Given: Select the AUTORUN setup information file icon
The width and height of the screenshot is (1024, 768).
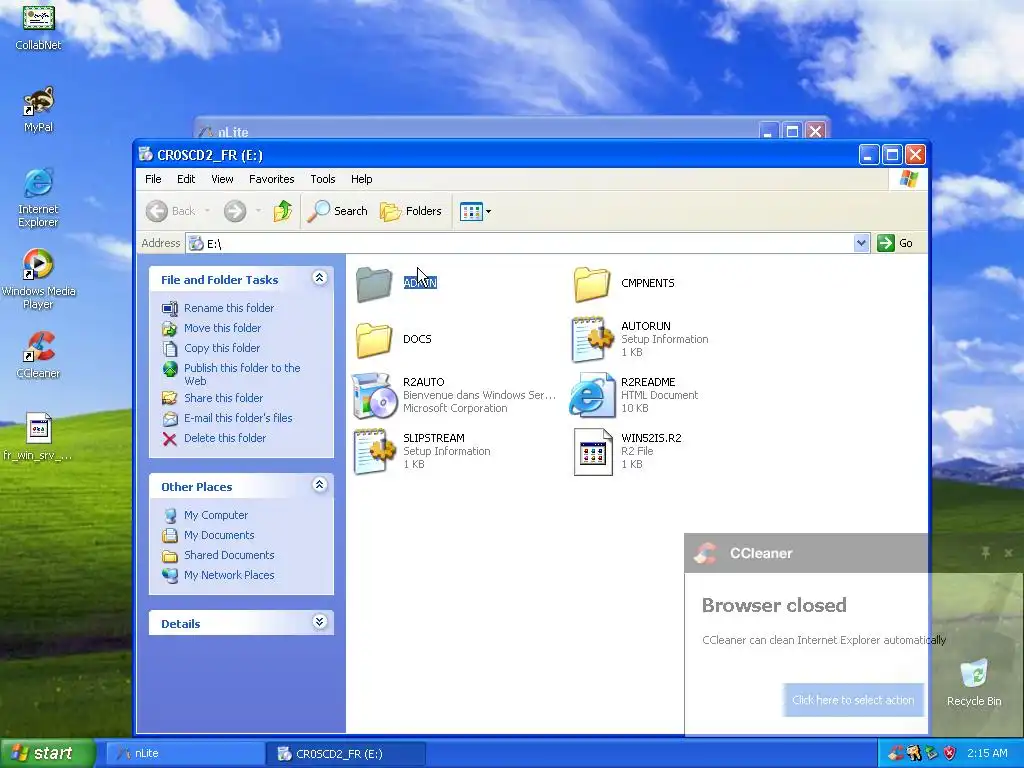Looking at the screenshot, I should [x=592, y=339].
